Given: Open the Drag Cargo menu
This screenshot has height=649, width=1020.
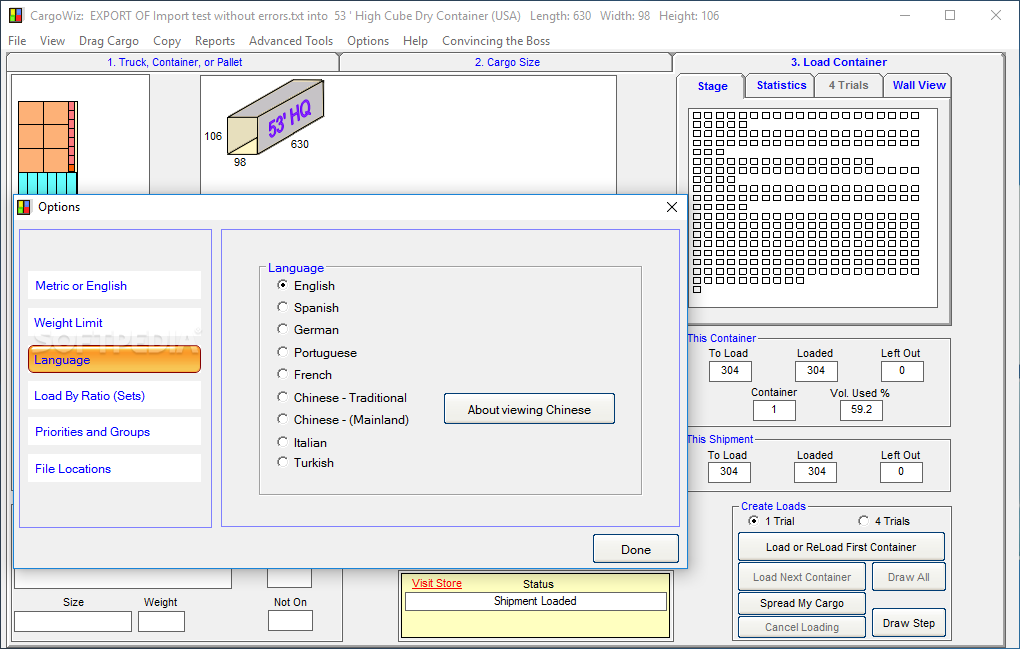Looking at the screenshot, I should (x=109, y=41).
